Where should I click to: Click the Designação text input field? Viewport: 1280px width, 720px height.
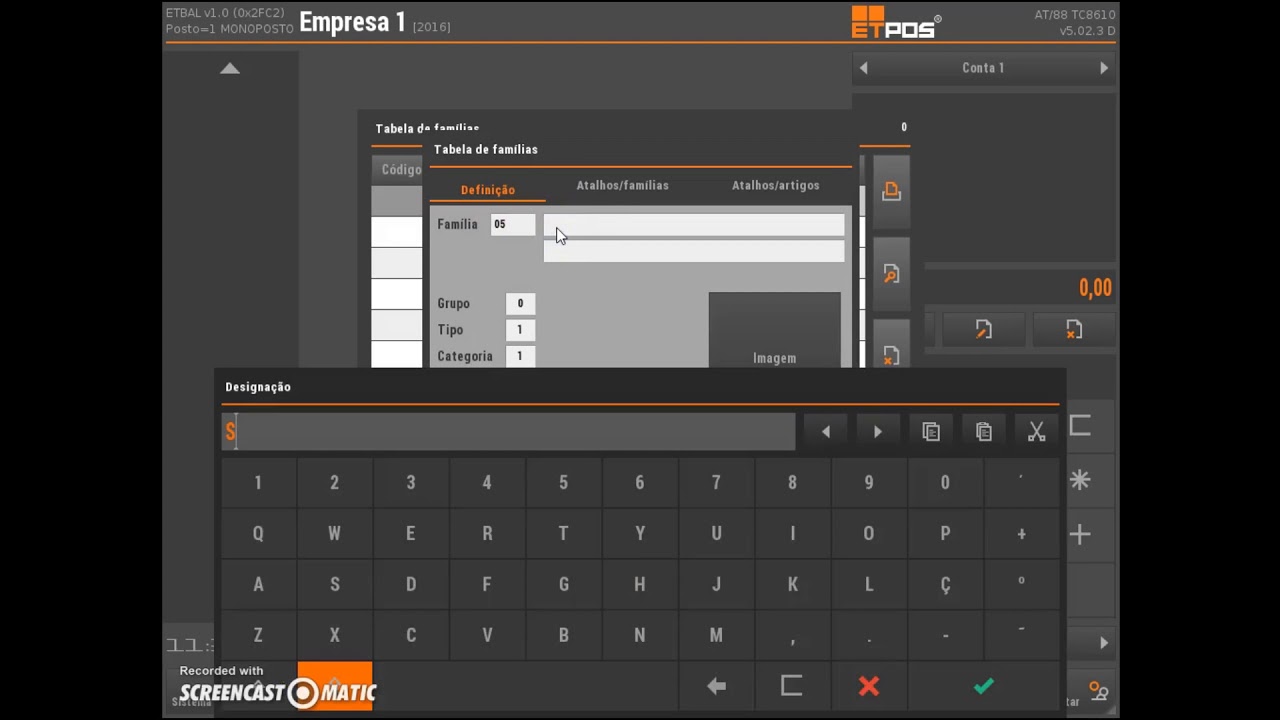tap(508, 432)
